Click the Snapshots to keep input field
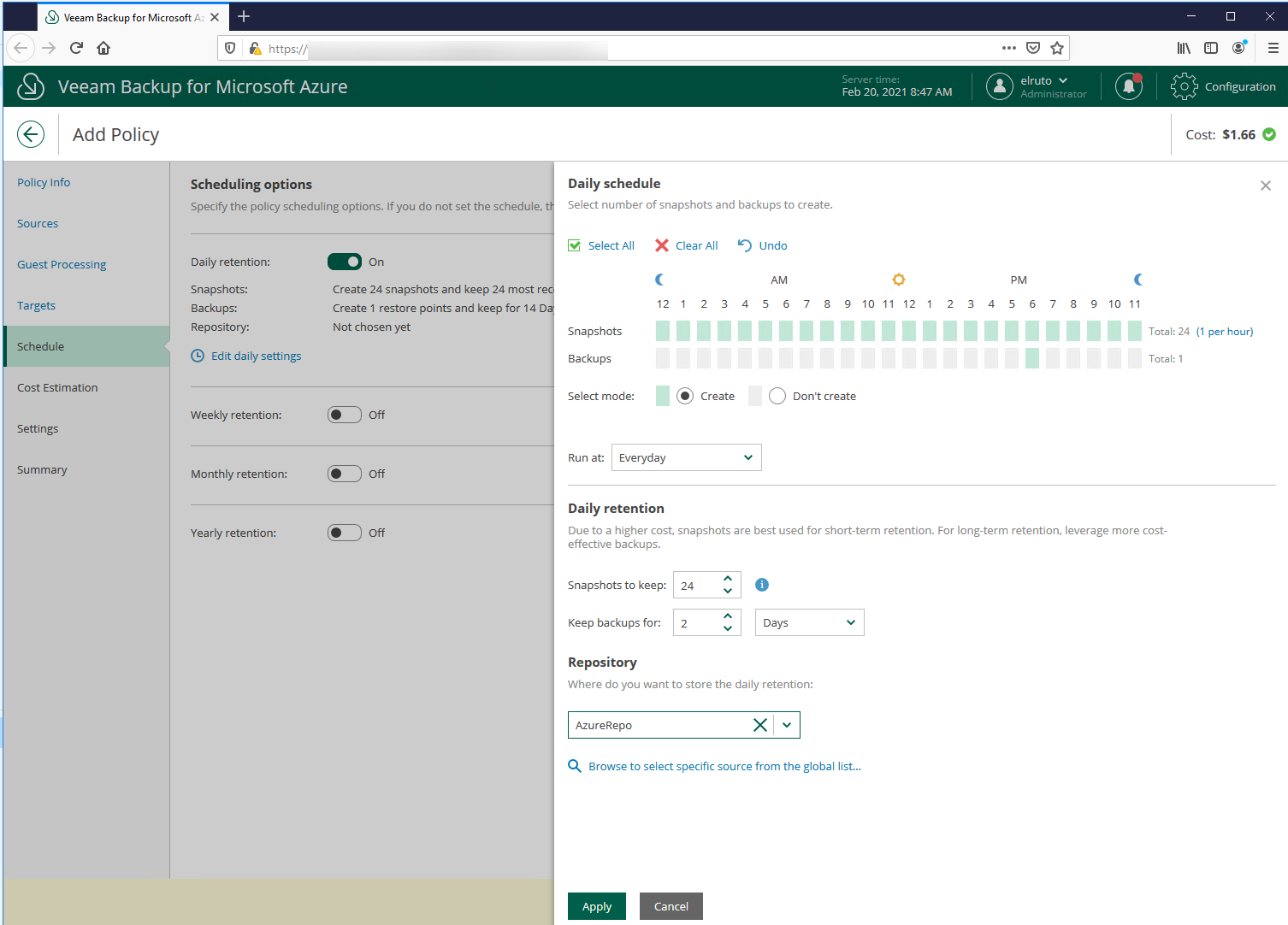 point(697,586)
